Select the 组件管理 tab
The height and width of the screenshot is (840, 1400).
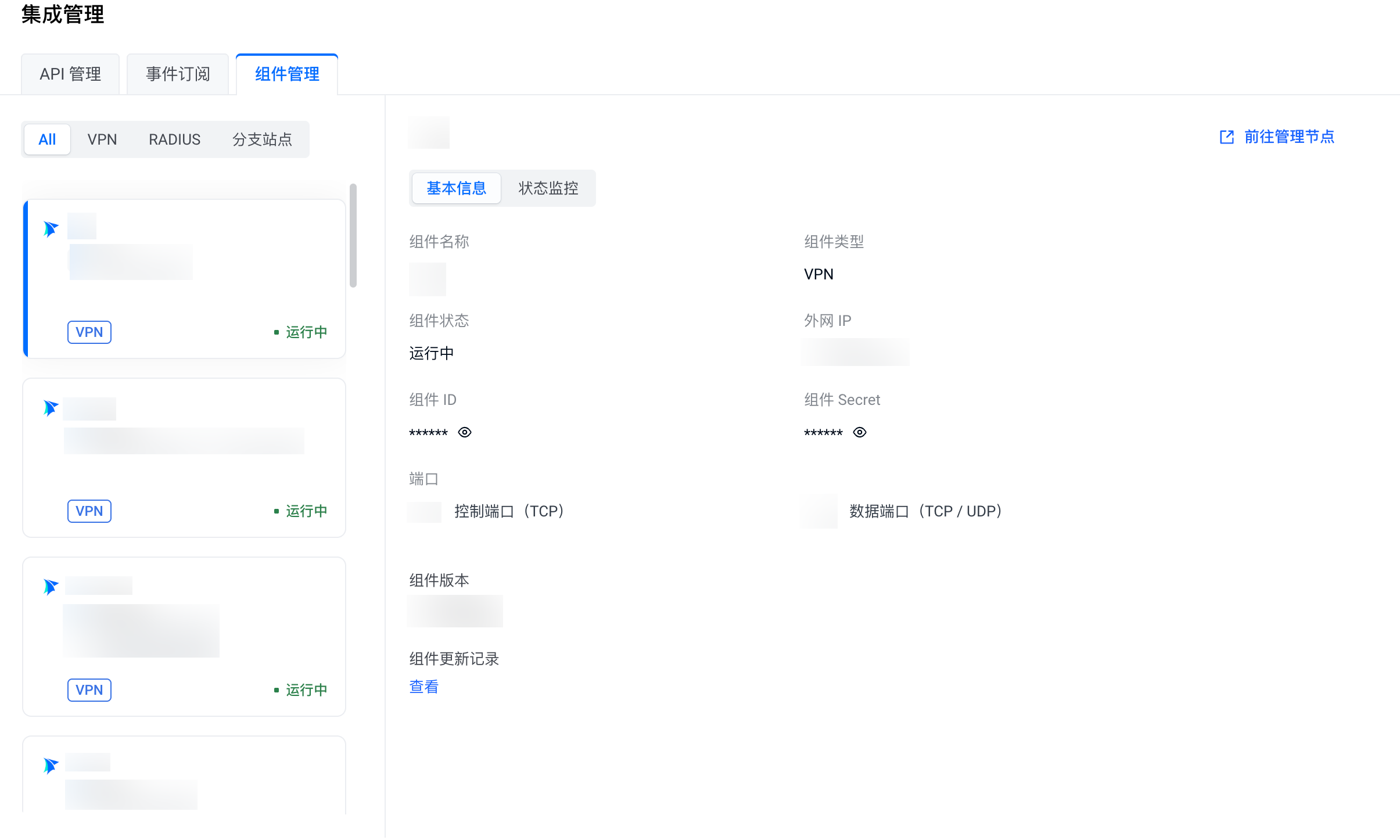coord(287,74)
